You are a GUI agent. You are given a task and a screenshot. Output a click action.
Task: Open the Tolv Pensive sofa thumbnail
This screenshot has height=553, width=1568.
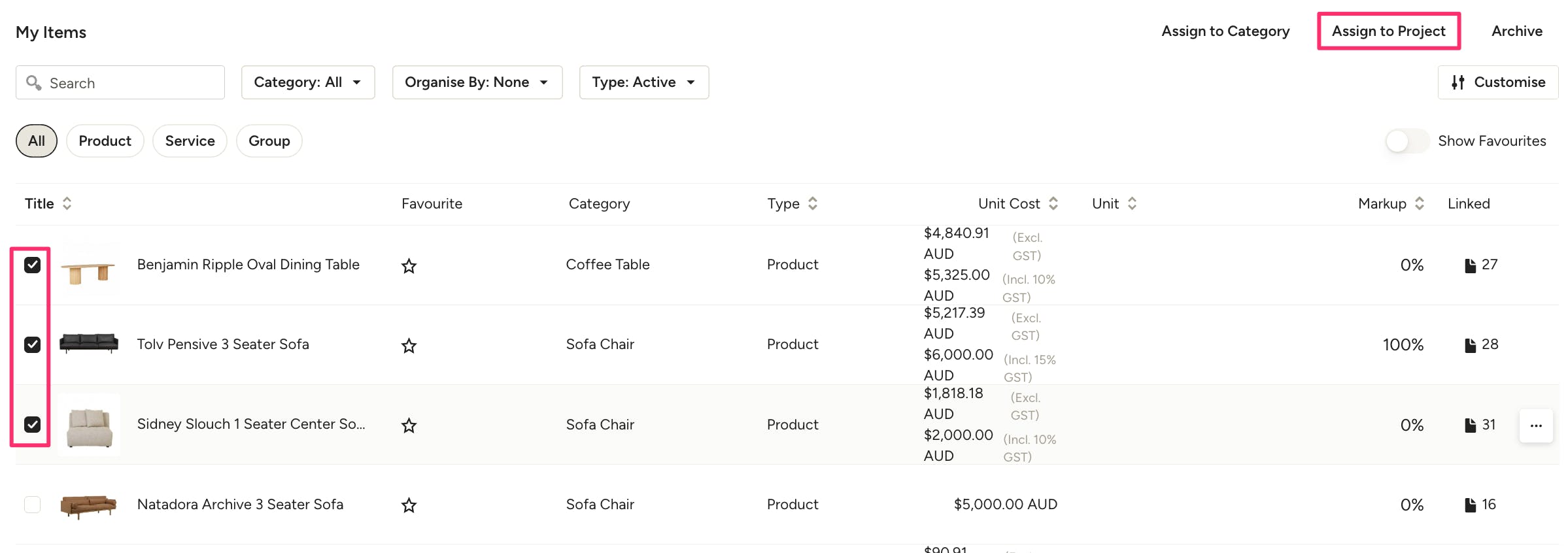click(89, 344)
